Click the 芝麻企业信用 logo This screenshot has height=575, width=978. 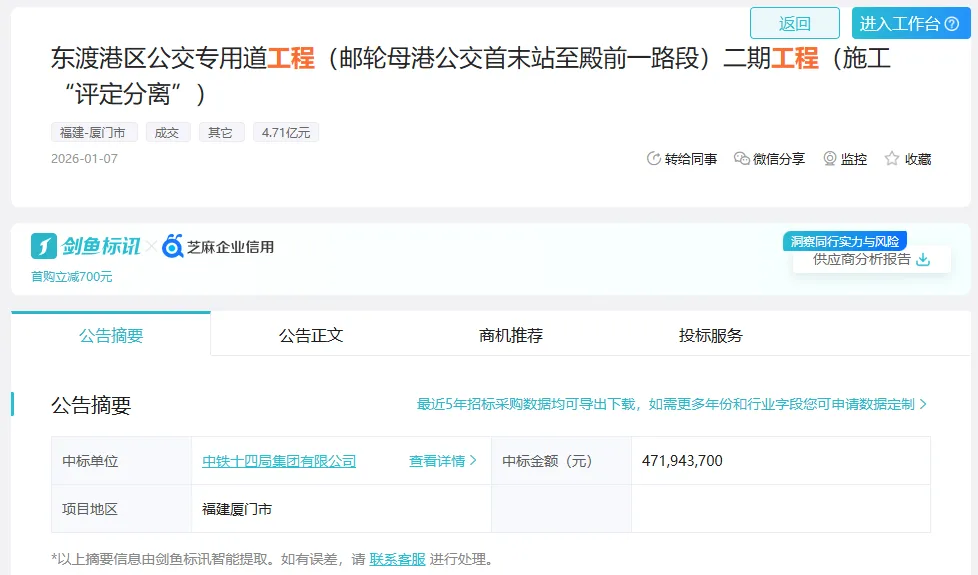[x=218, y=246]
